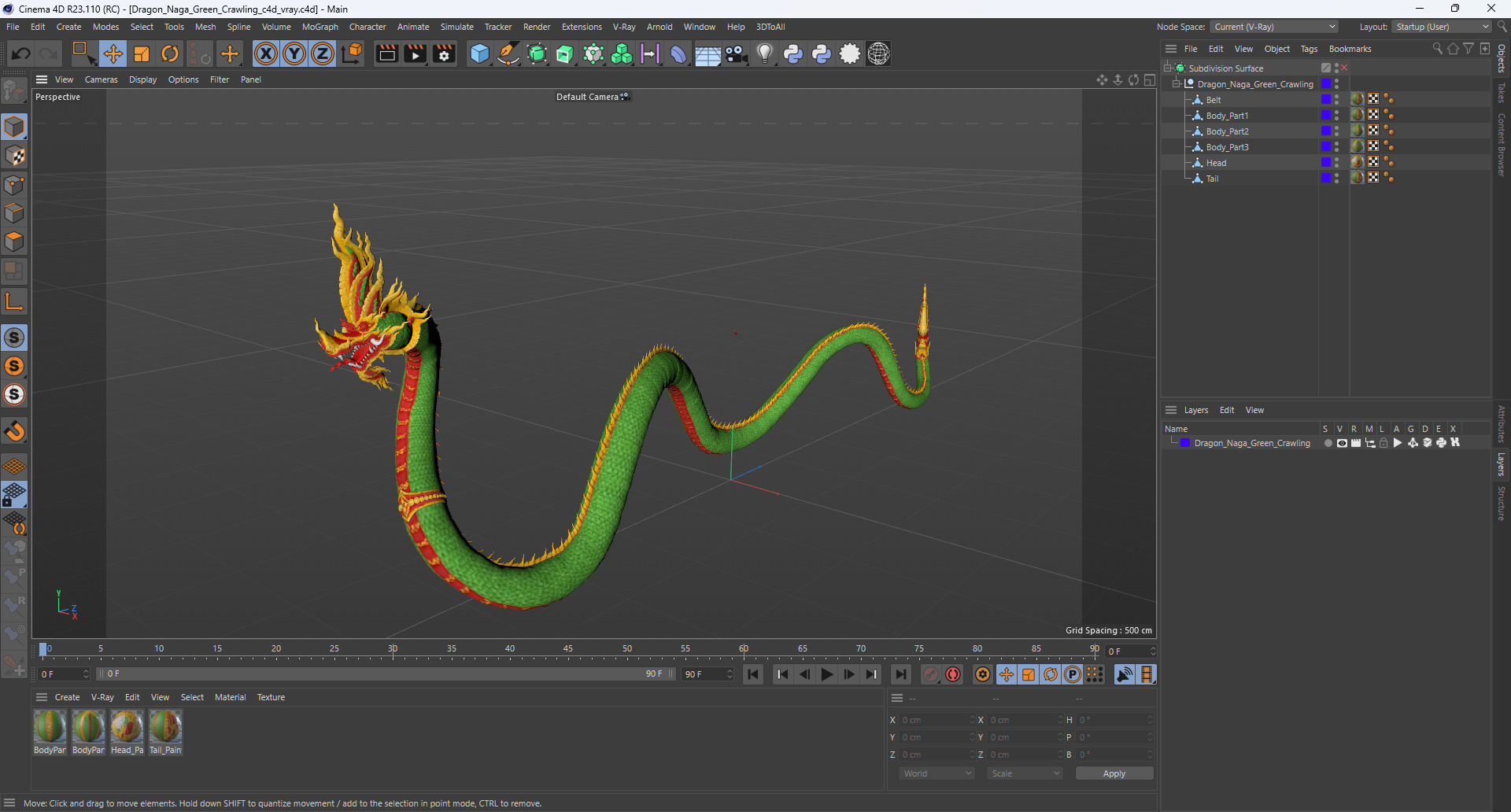
Task: Click the Apply button
Action: coord(1114,773)
